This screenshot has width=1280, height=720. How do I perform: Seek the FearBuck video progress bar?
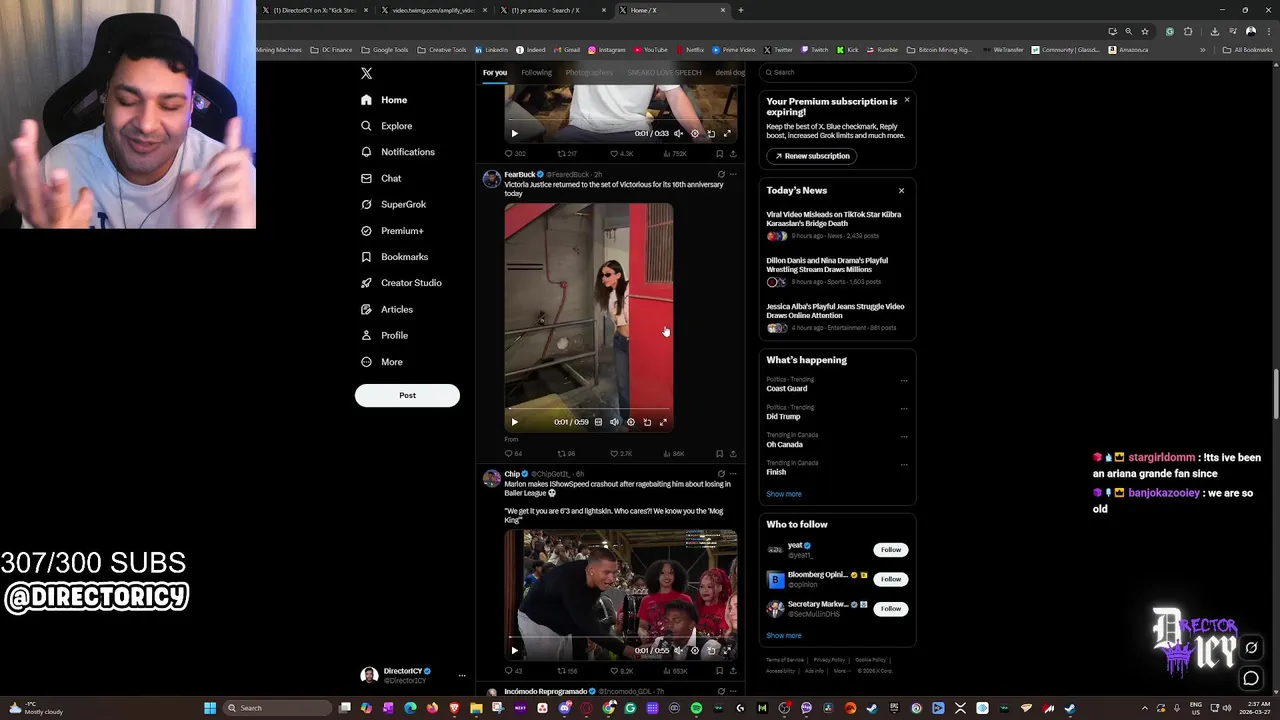[x=588, y=409]
